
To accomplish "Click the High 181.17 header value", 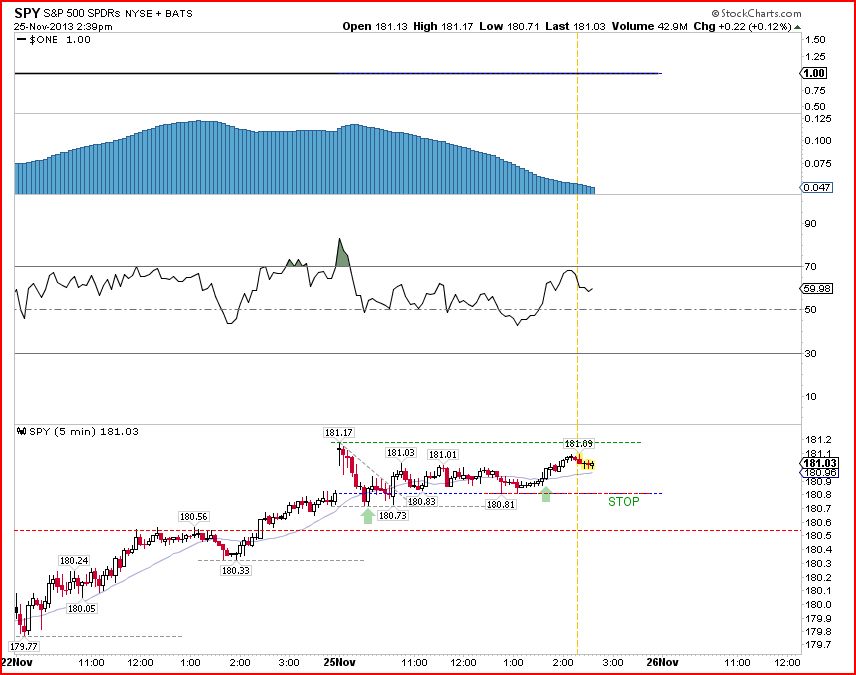I will (x=443, y=26).
